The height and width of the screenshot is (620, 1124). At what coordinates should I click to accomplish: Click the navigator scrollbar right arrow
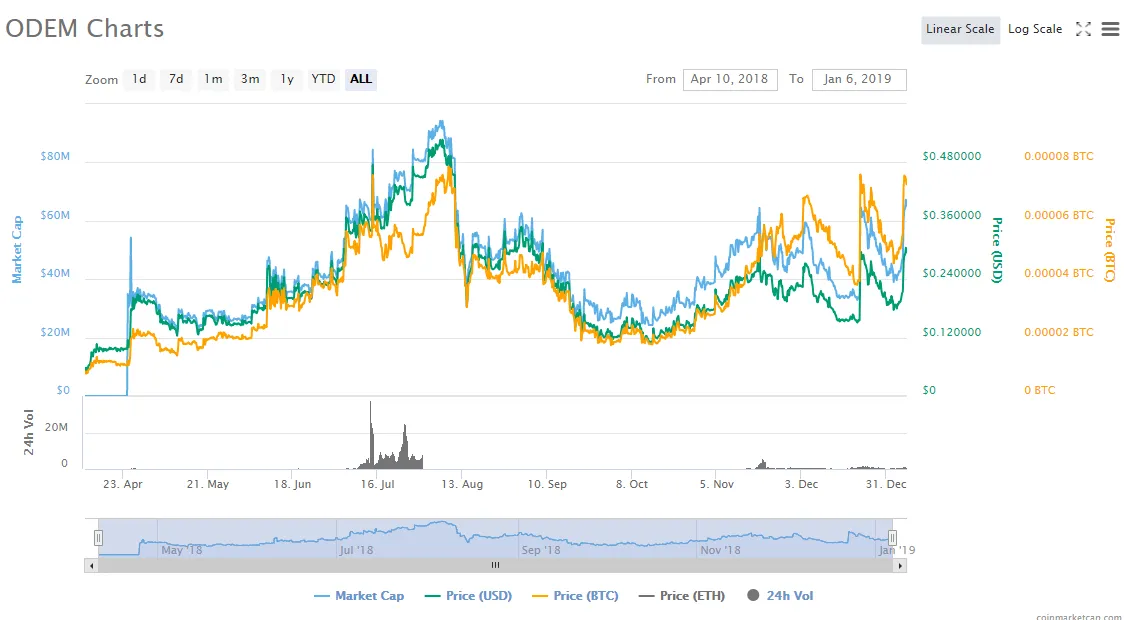click(x=900, y=566)
